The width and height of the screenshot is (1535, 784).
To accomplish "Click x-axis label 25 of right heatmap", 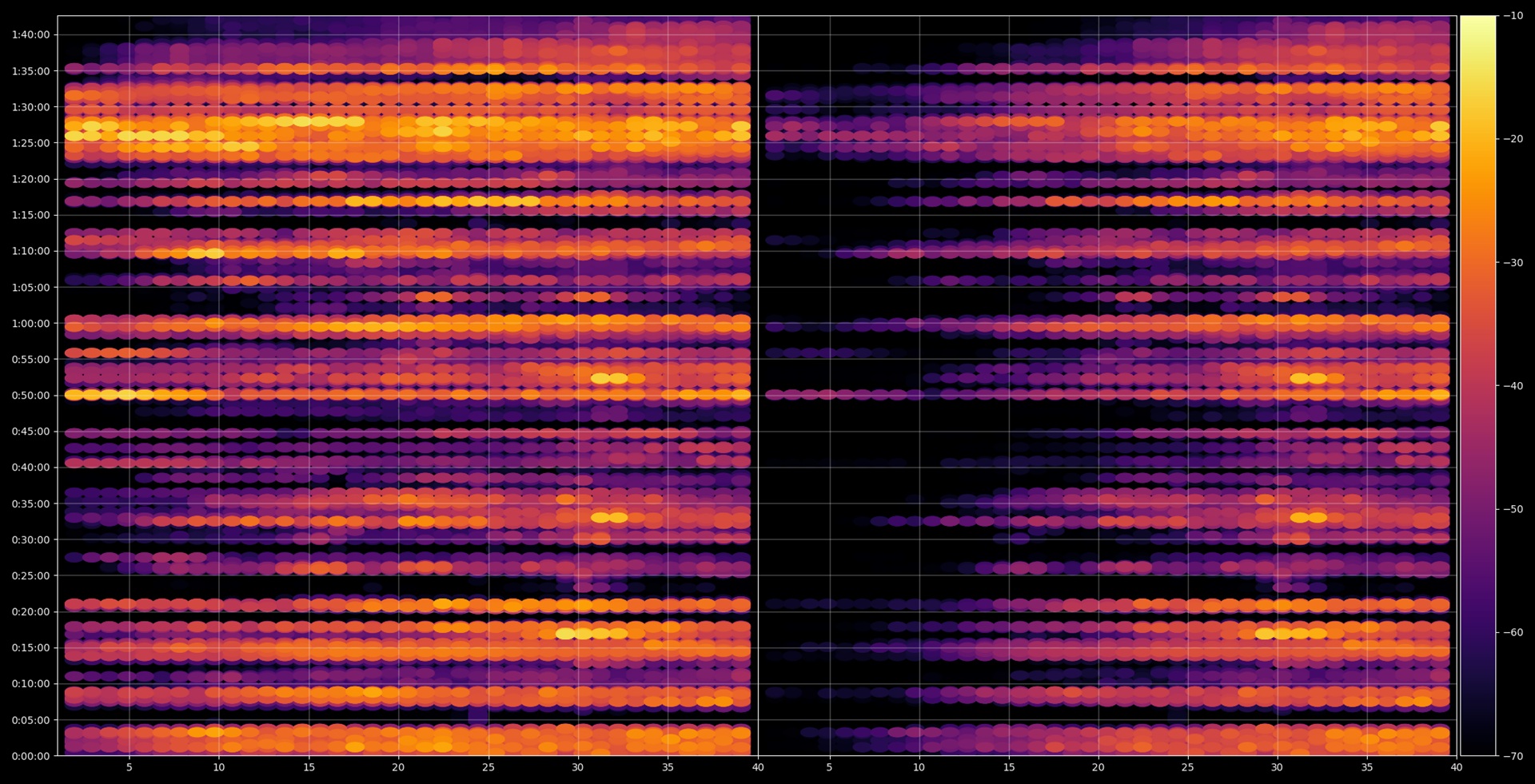I will pos(1188,767).
